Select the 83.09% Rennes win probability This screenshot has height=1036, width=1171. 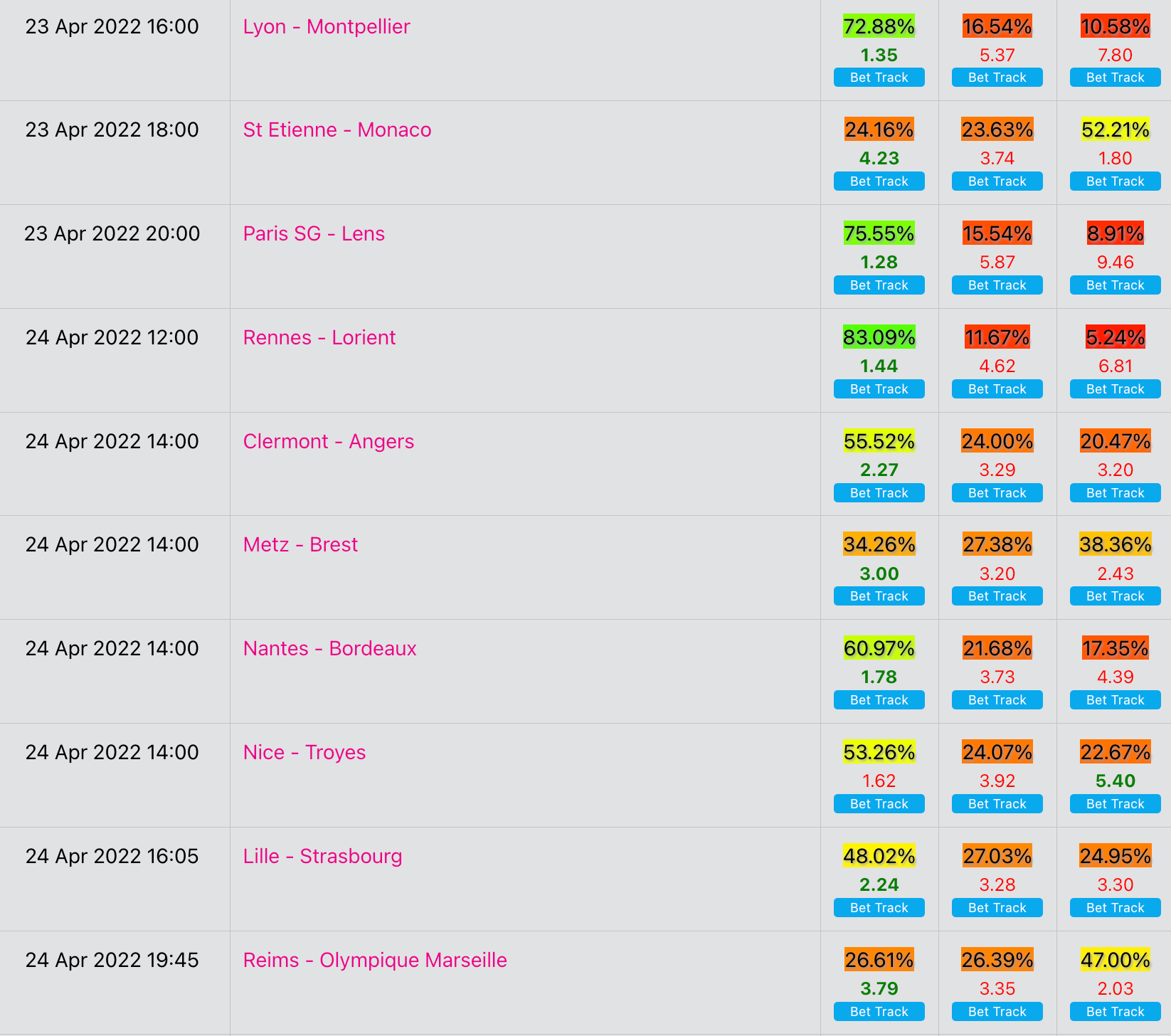pyautogui.click(x=879, y=337)
